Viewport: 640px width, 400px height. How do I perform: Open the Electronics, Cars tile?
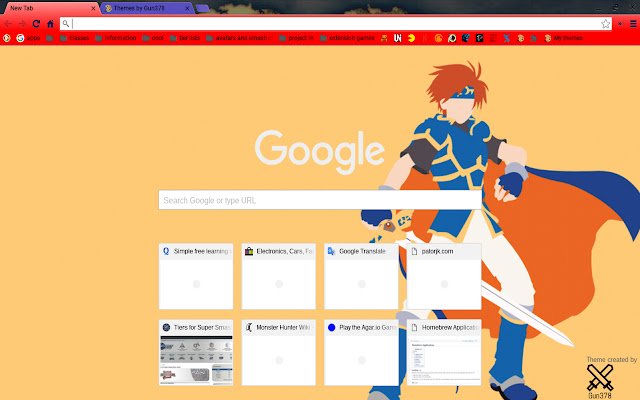278,276
